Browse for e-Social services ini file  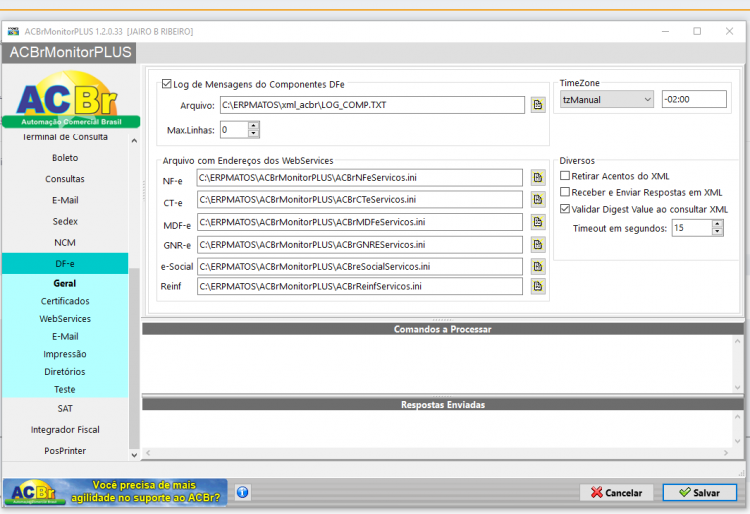[x=538, y=266]
